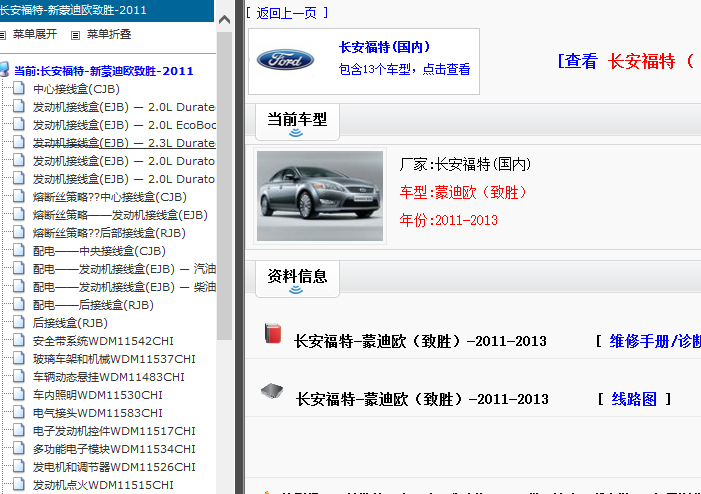The width and height of the screenshot is (701, 494).
Task: Open 配电——发动机接线盒(EJB) — 汽油 item
Action: pos(124,269)
